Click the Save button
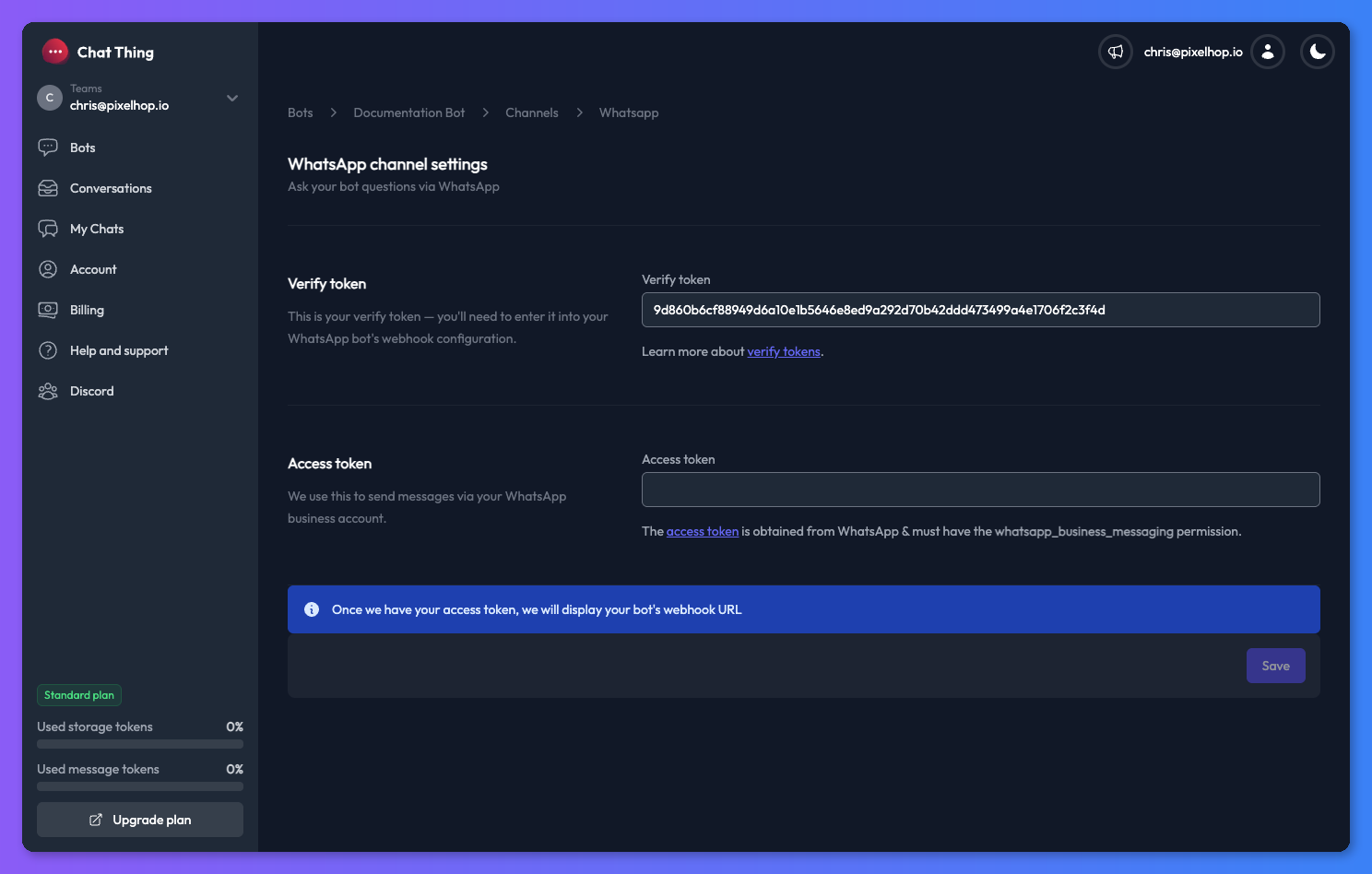Viewport: 1372px width, 874px height. click(x=1276, y=666)
